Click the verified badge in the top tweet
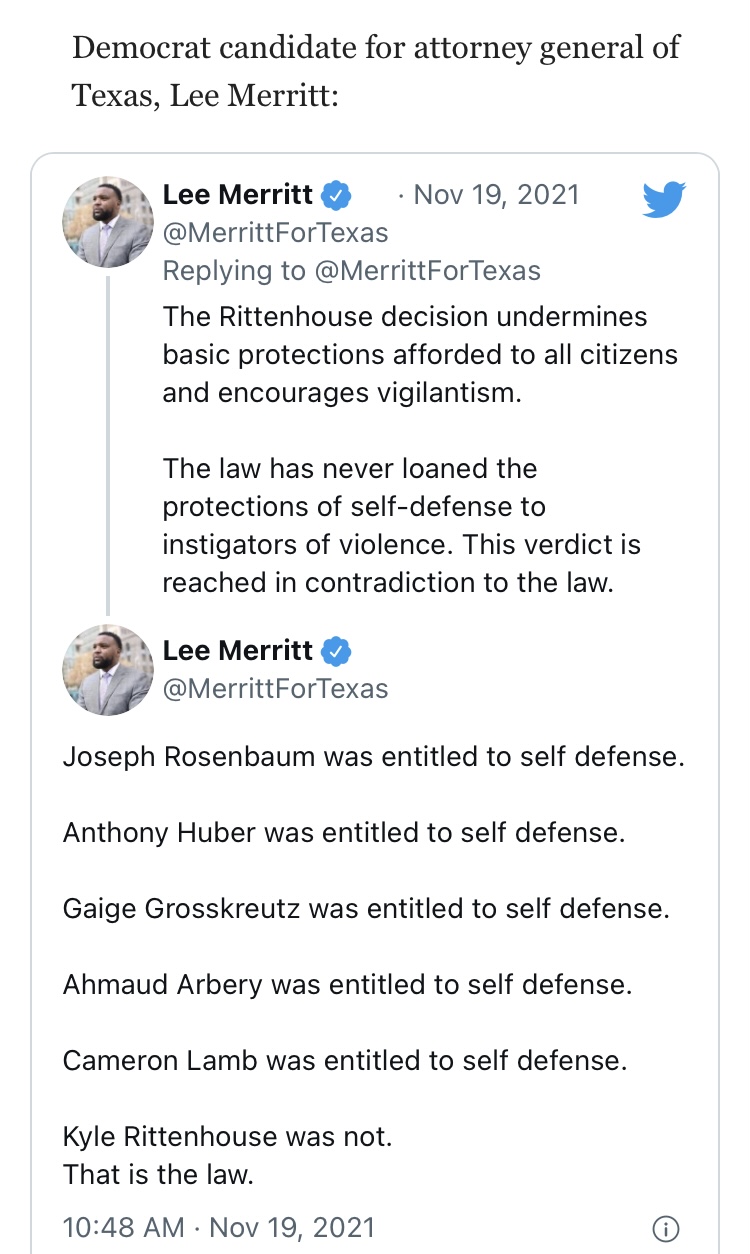Image resolution: width=750 pixels, height=1254 pixels. point(339,195)
